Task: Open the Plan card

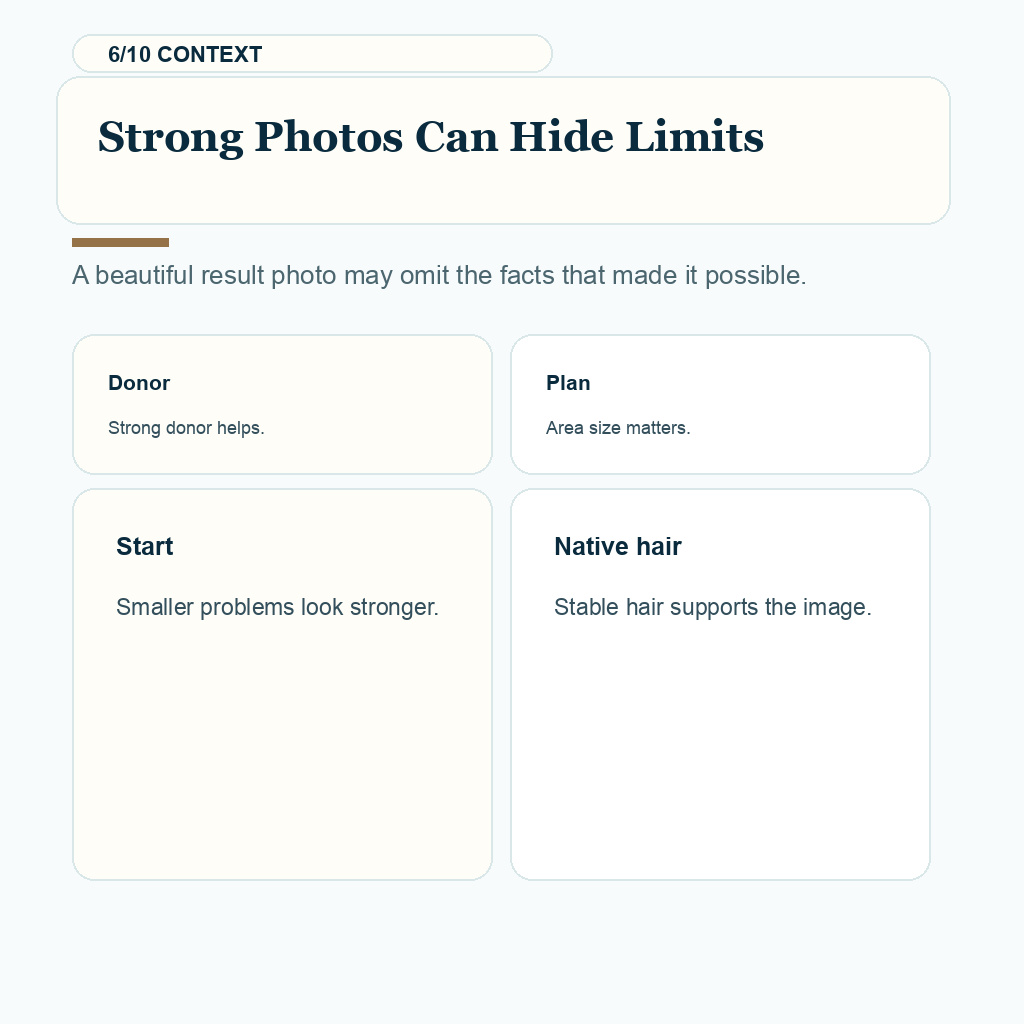Action: click(720, 404)
